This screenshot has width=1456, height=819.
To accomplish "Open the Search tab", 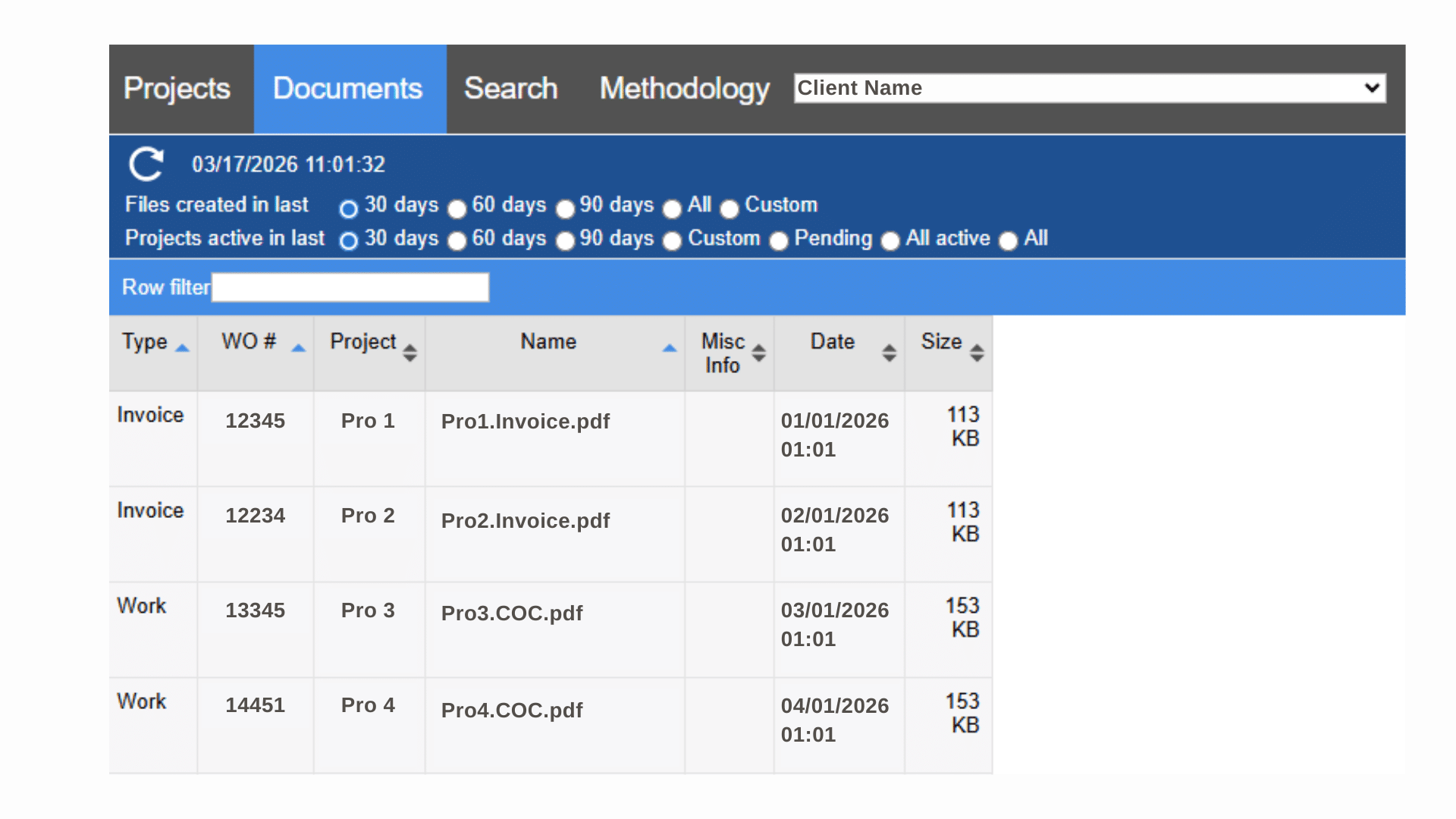I will 510,89.
